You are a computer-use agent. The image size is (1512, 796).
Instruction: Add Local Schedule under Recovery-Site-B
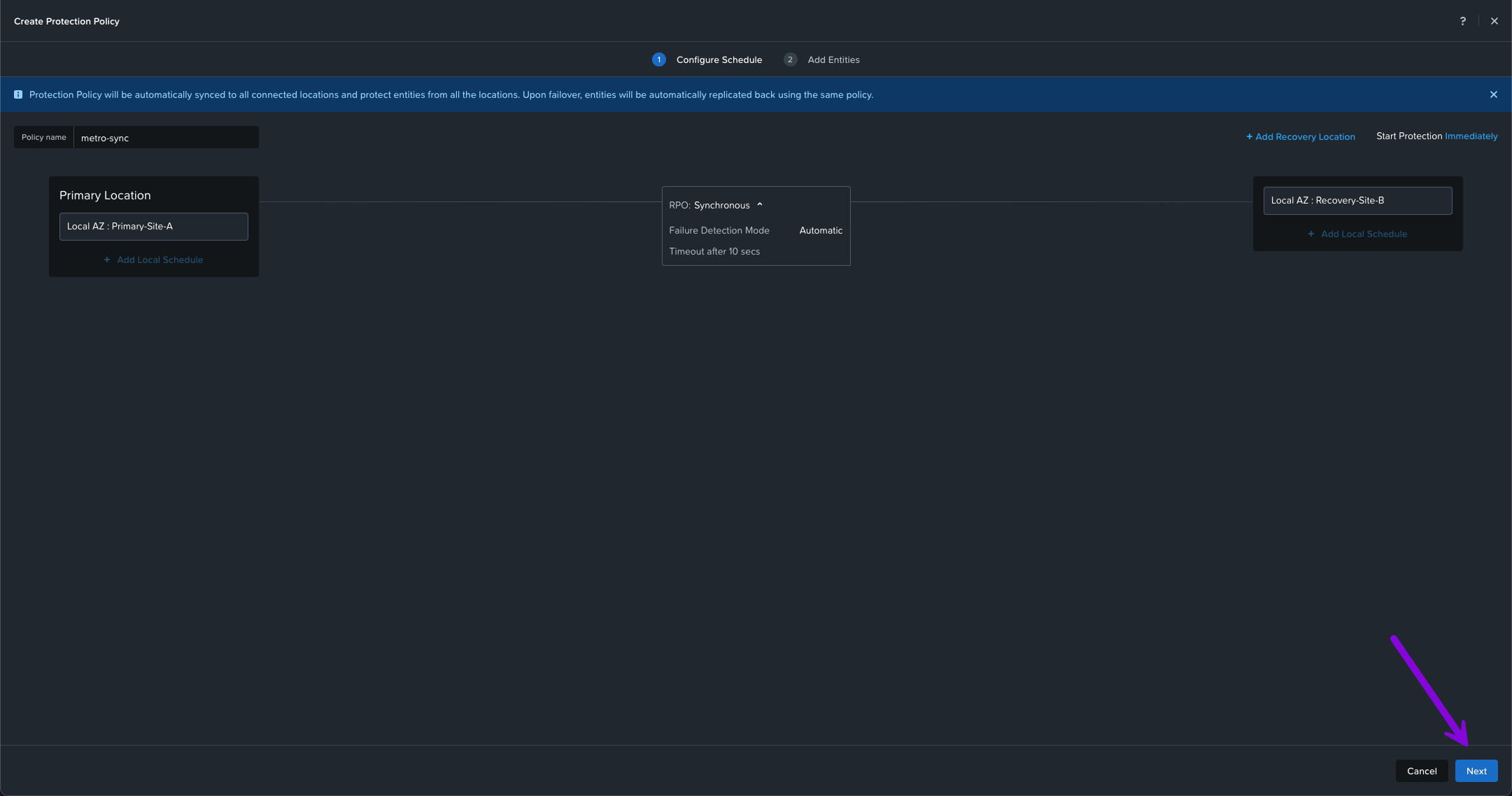1357,234
